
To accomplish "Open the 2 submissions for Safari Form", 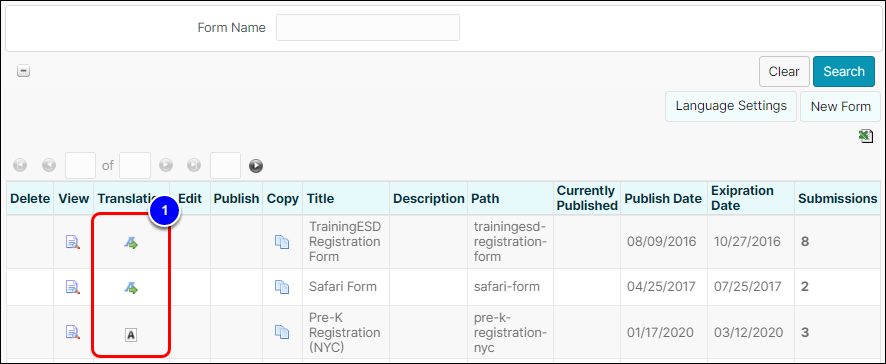I will point(805,287).
